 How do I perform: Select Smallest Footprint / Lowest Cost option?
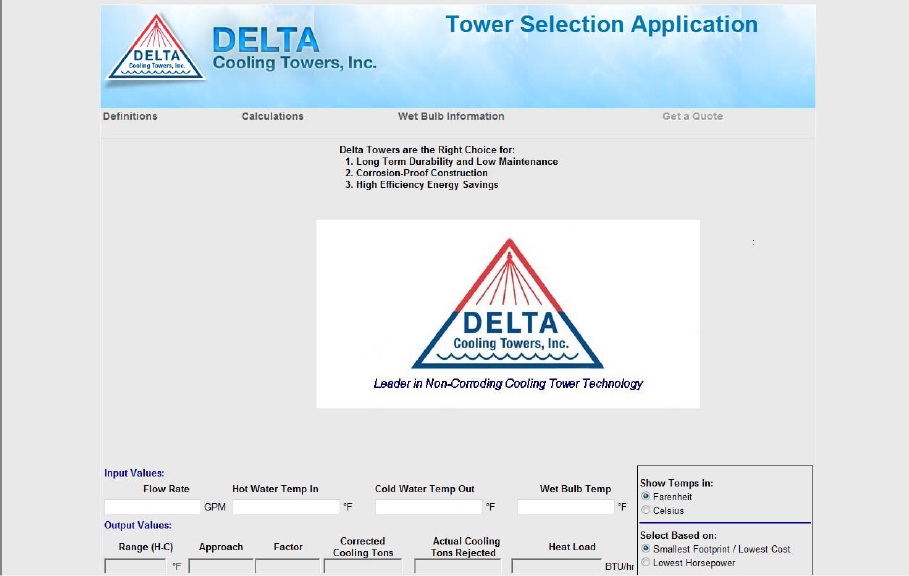646,548
